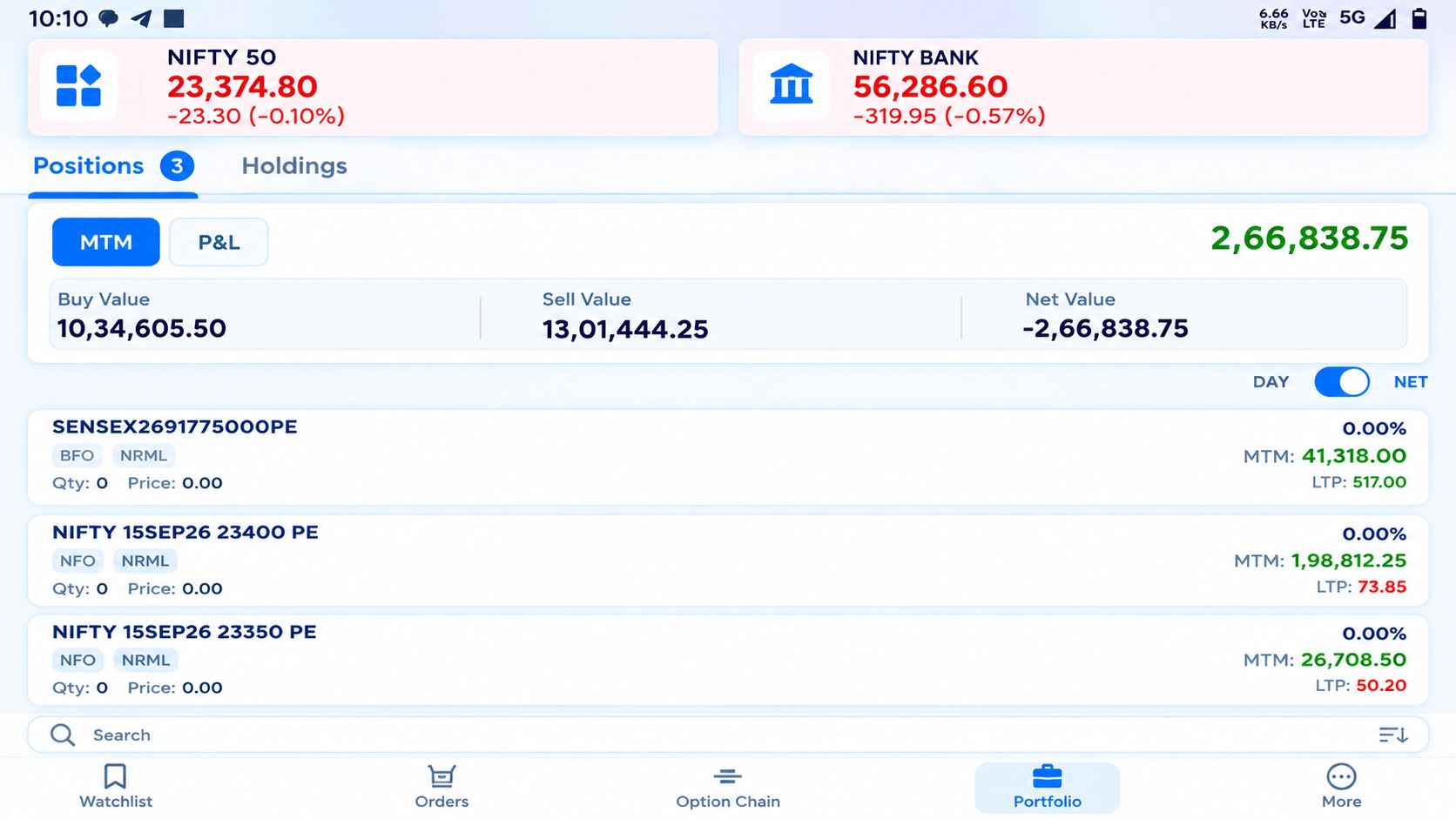Focus the Search input field
Image resolution: width=1456 pixels, height=819 pixels.
click(728, 735)
